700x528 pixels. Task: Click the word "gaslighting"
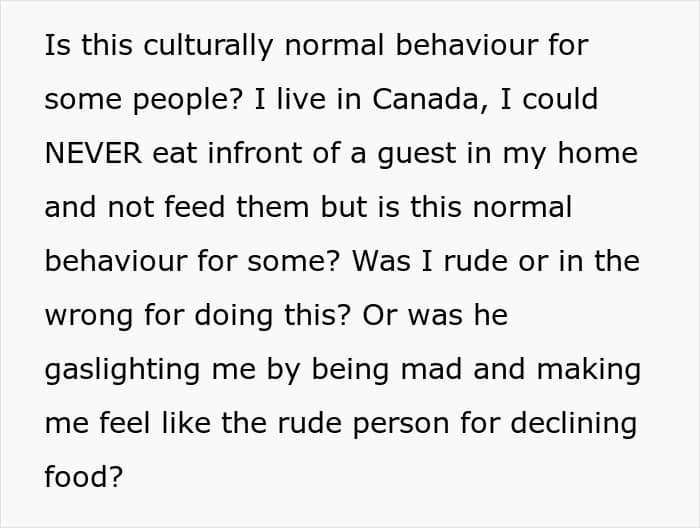pyautogui.click(x=124, y=370)
